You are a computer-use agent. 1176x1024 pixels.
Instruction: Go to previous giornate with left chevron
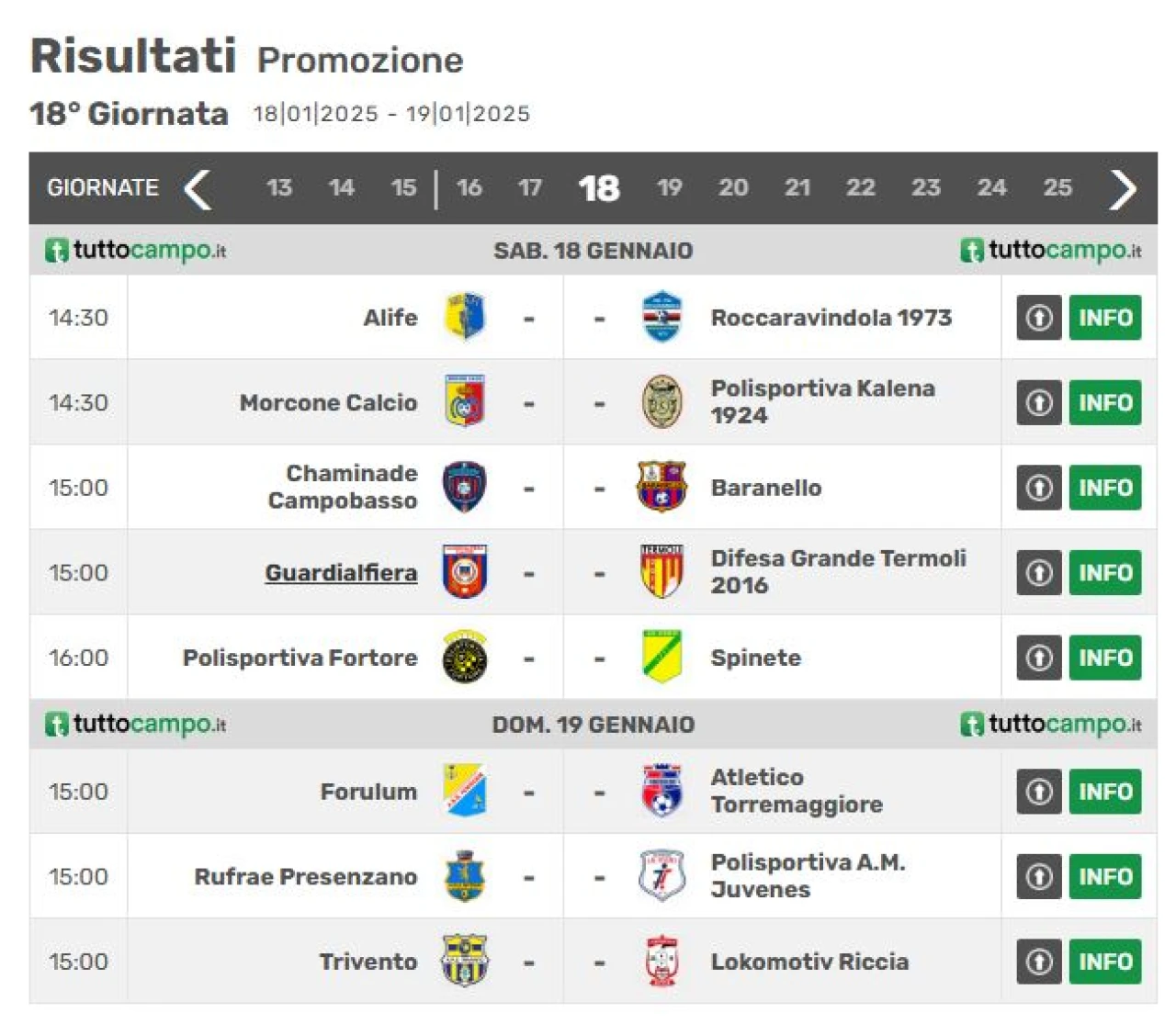[198, 189]
